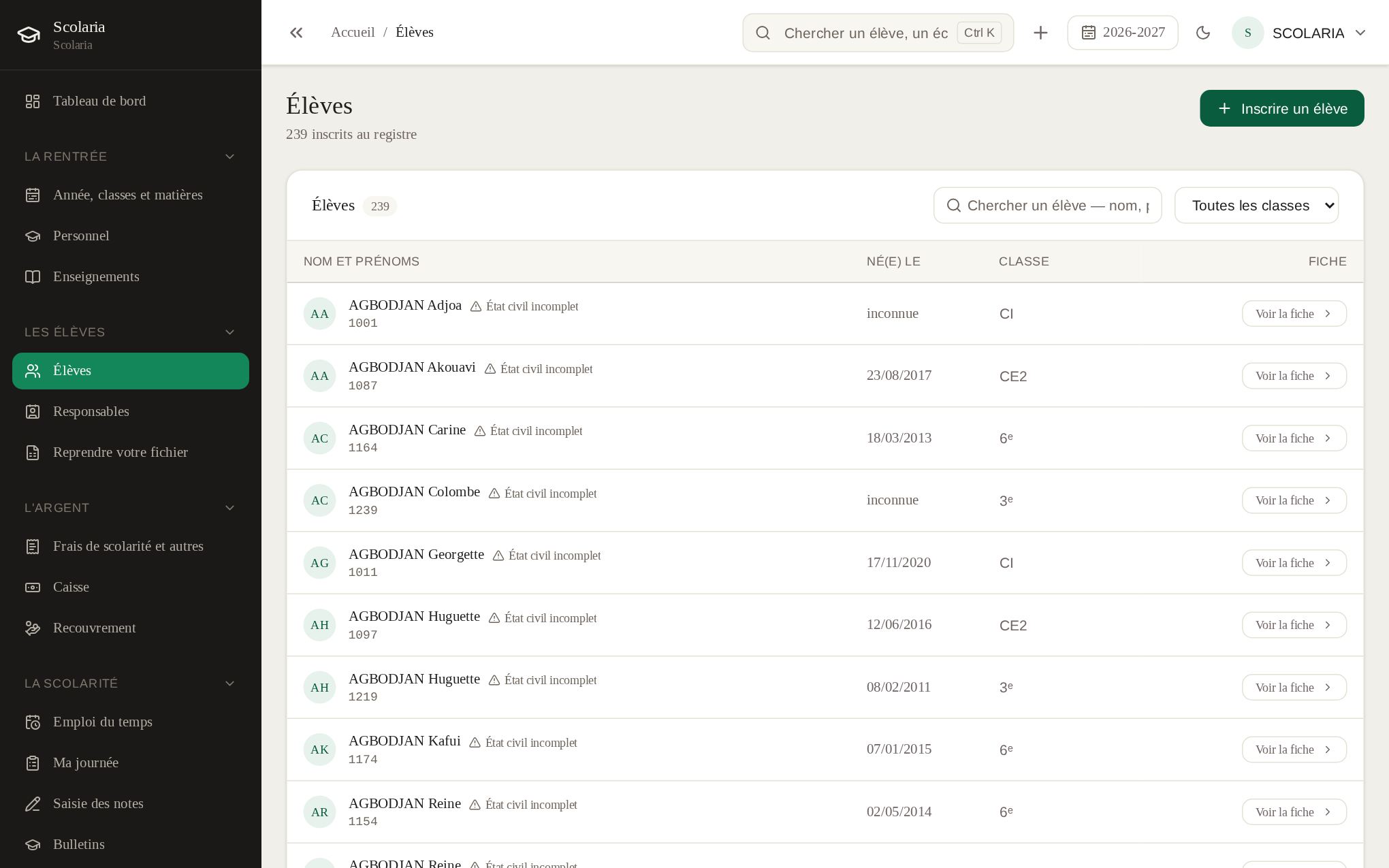Click the Ma journée clipboard icon
This screenshot has width=1389, height=868.
(x=33, y=763)
